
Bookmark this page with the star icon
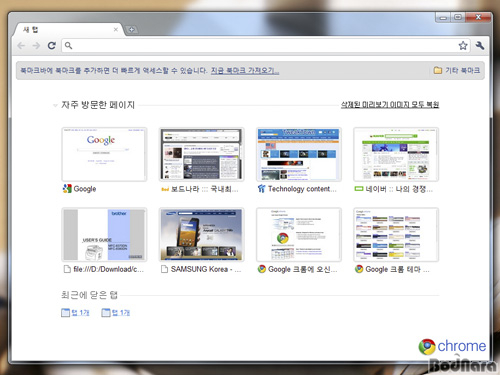click(x=463, y=45)
